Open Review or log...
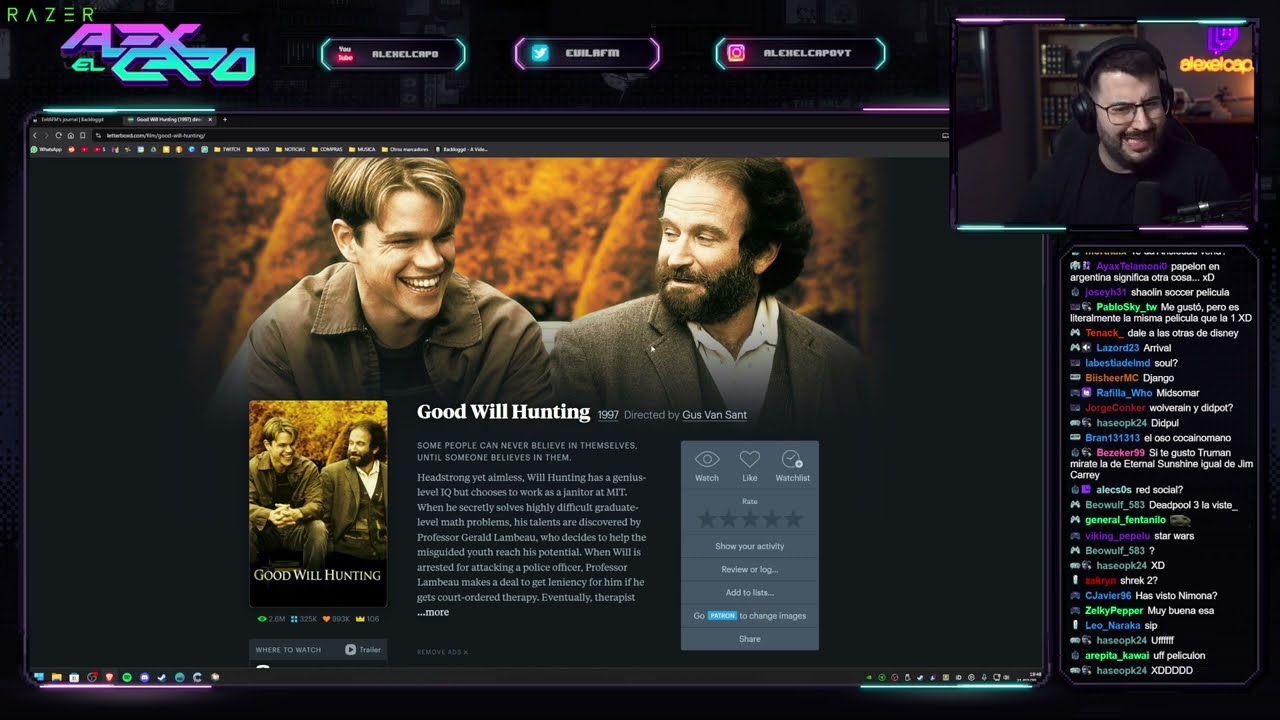The width and height of the screenshot is (1280, 720). [x=750, y=569]
